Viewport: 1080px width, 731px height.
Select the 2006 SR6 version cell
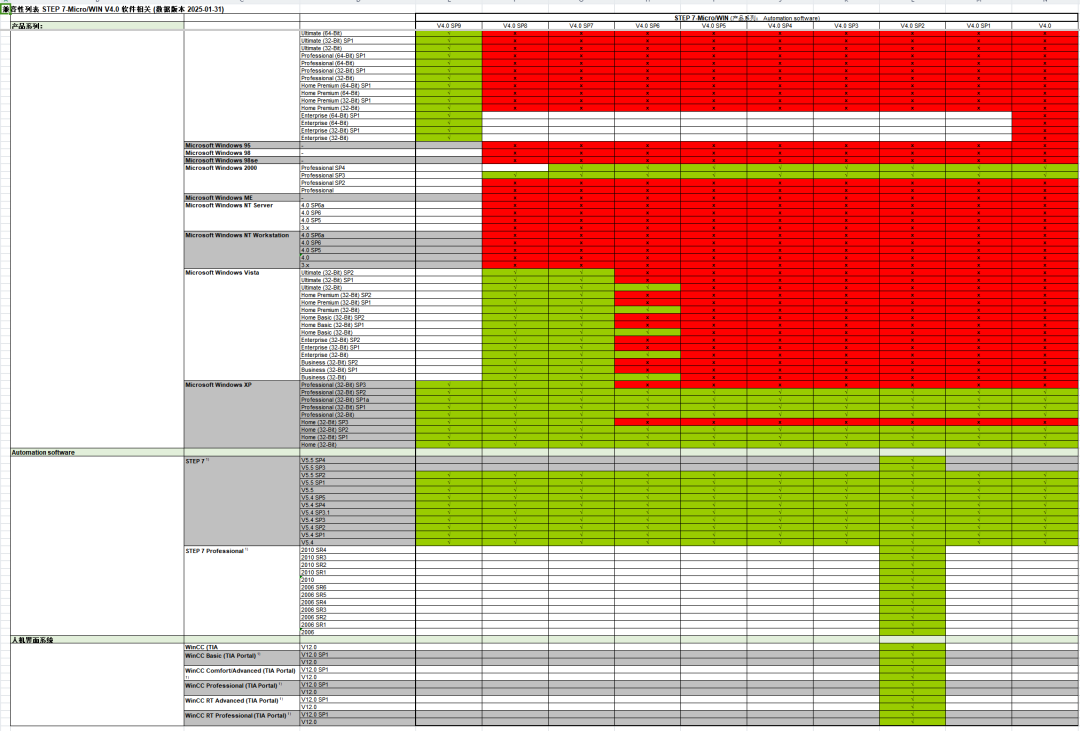pyautogui.click(x=357, y=588)
